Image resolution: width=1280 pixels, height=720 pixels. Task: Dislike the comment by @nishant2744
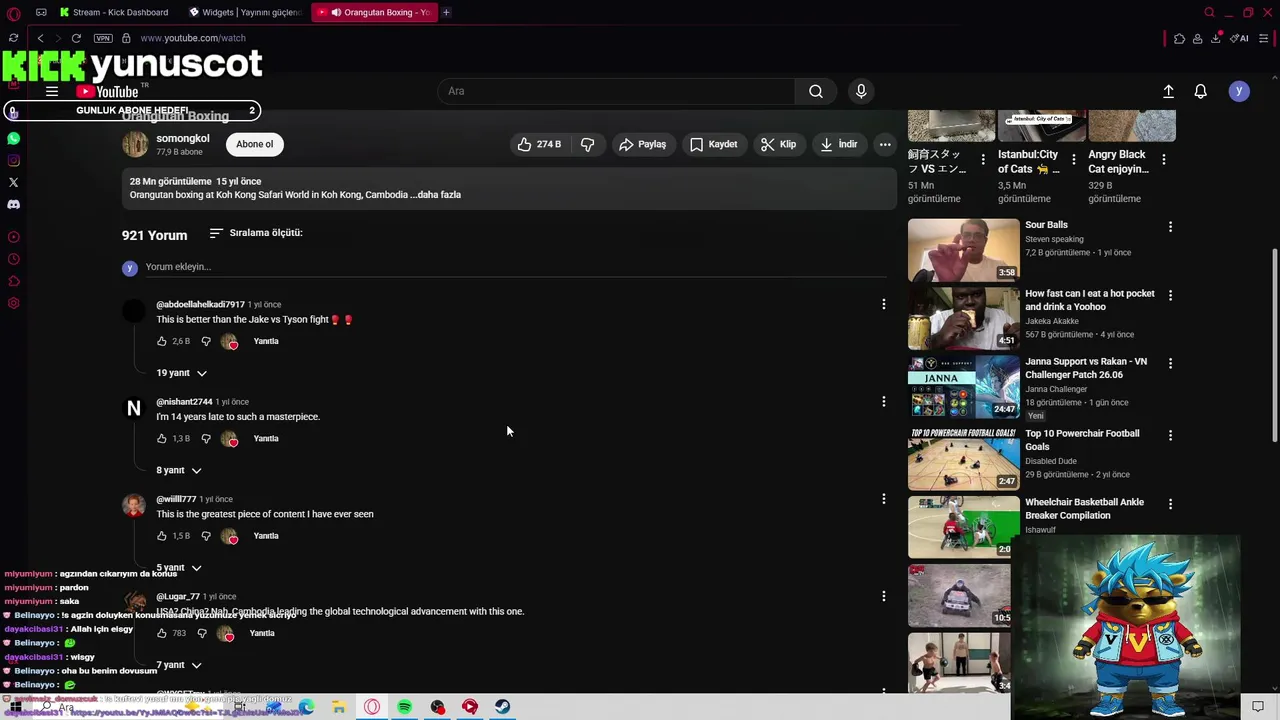[206, 438]
